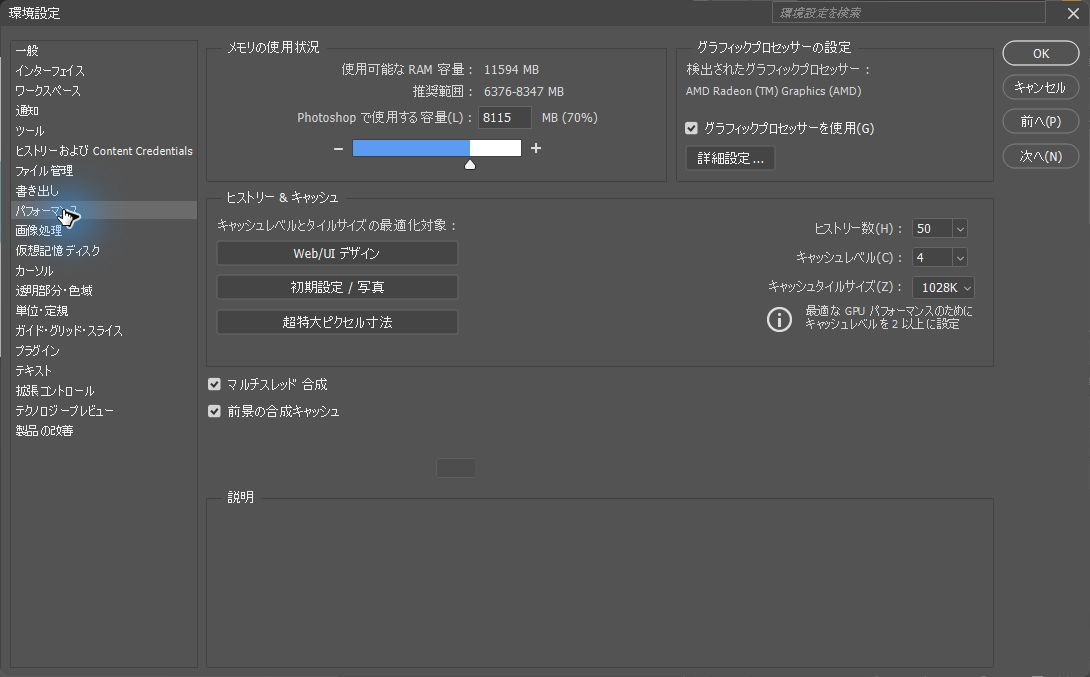Screen dimensions: 1090x677
Task: Click Web/UI デザイン optimization button
Action: [x=337, y=254]
